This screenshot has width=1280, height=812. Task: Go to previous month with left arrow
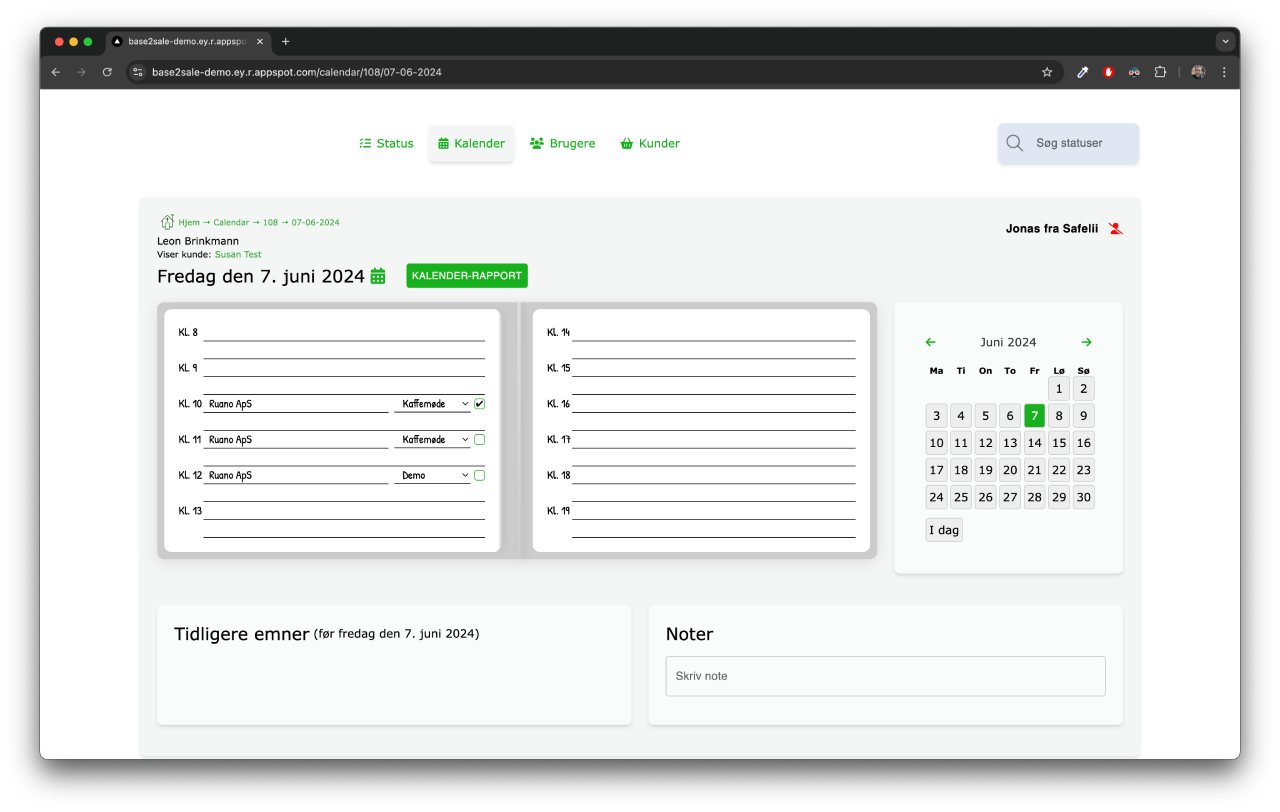point(931,342)
